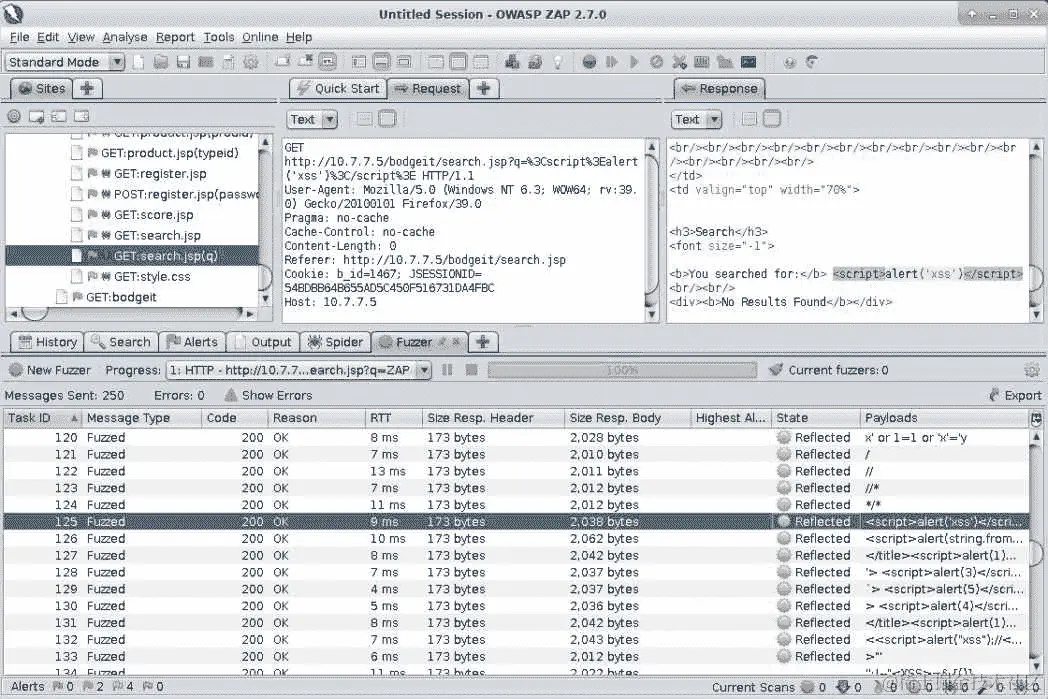Viewport: 1048px width, 699px height.
Task: Click the New Fuzzer button
Action: (x=49, y=370)
